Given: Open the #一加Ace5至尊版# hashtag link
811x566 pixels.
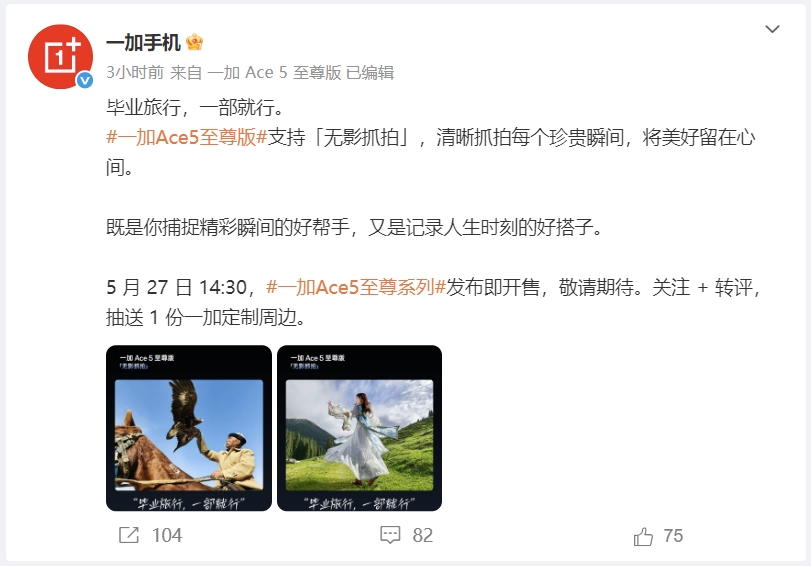Looking at the screenshot, I should (x=187, y=138).
